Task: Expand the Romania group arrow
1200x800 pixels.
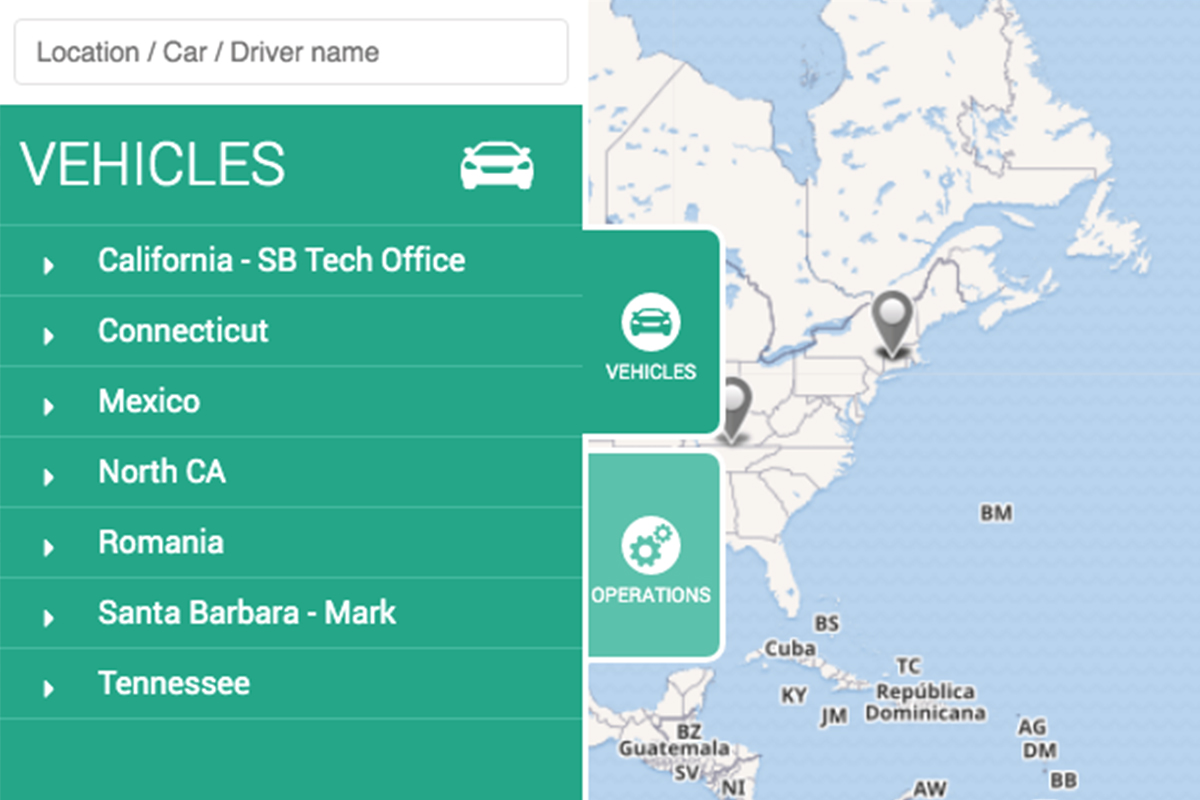Action: click(x=48, y=547)
